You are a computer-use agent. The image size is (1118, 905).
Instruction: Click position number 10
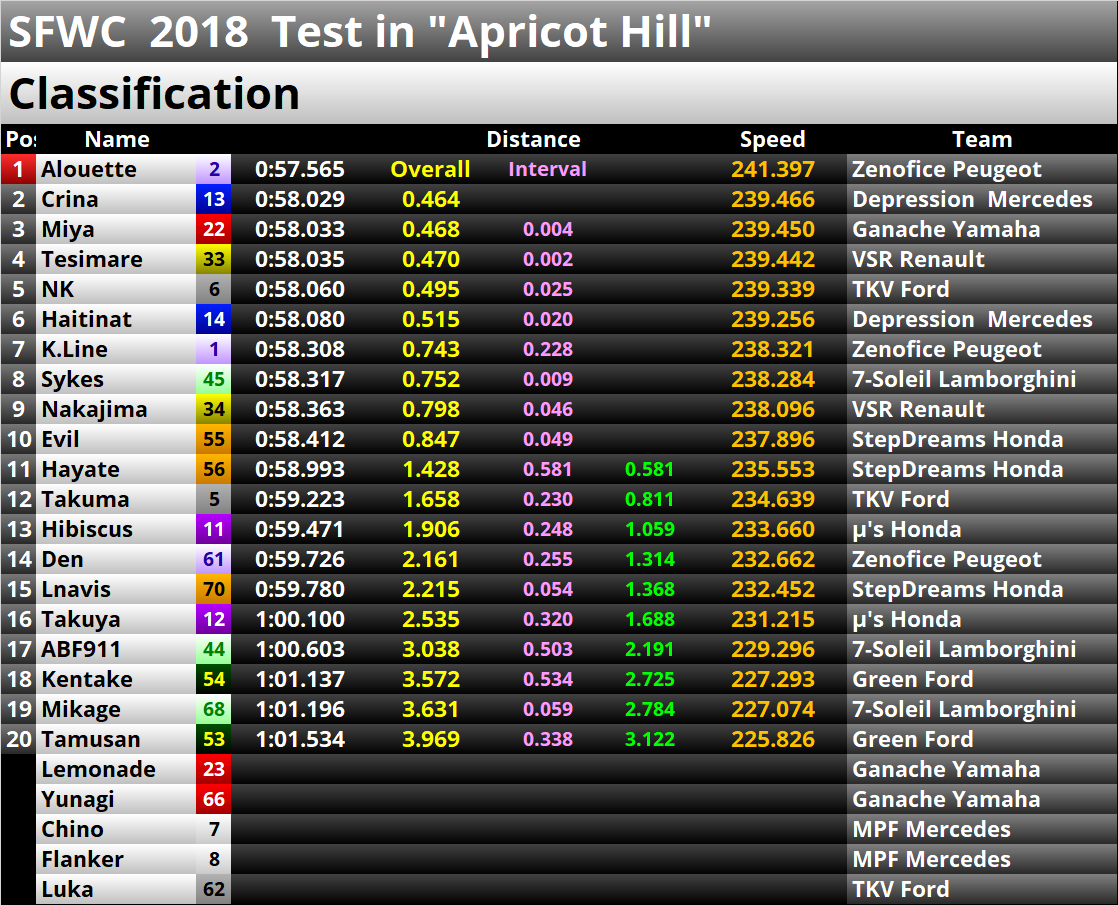coord(19,439)
